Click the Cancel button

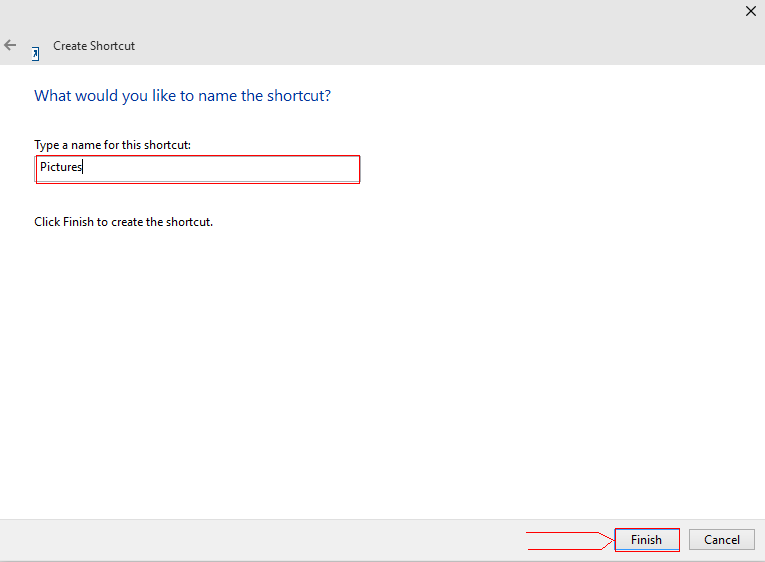(721, 540)
